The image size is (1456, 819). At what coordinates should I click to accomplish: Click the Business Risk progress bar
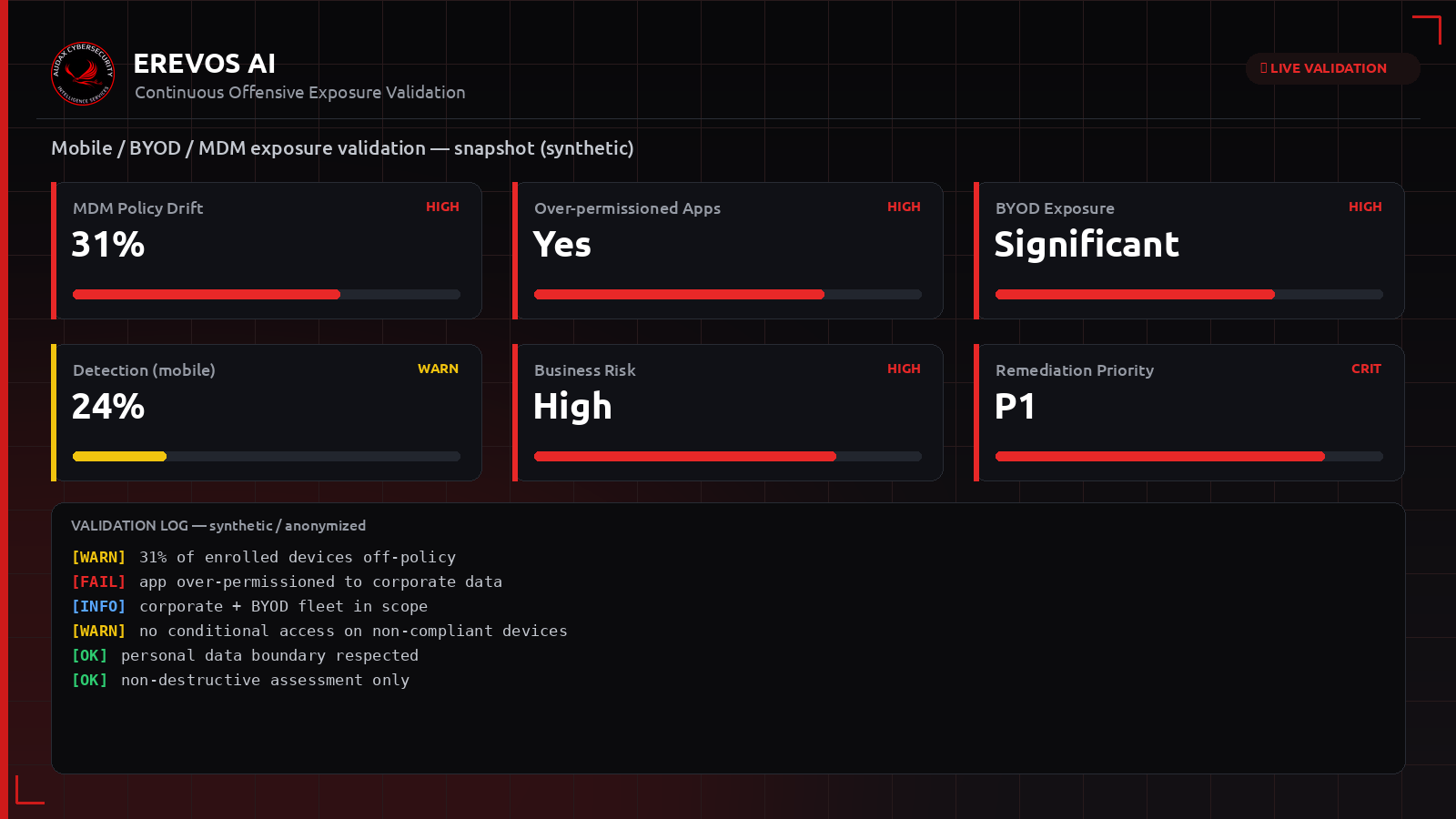coord(728,457)
